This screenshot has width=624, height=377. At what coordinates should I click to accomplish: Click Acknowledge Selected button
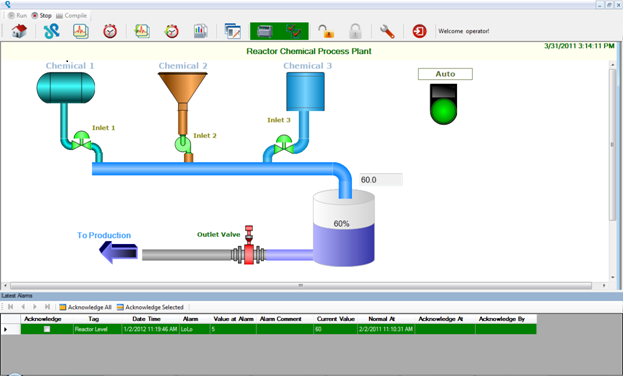[x=150, y=307]
